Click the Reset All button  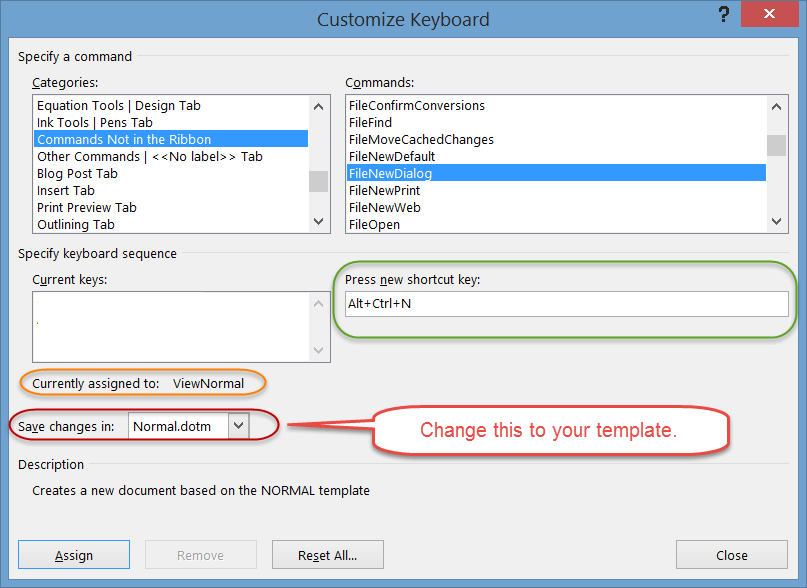tap(327, 554)
